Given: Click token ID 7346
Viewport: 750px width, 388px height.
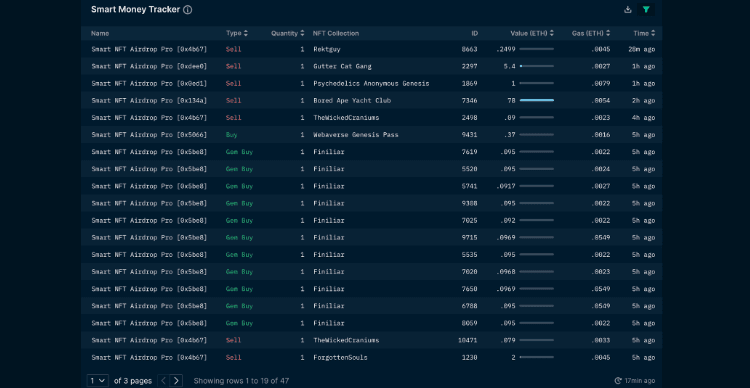Looking at the screenshot, I should click(x=469, y=101).
